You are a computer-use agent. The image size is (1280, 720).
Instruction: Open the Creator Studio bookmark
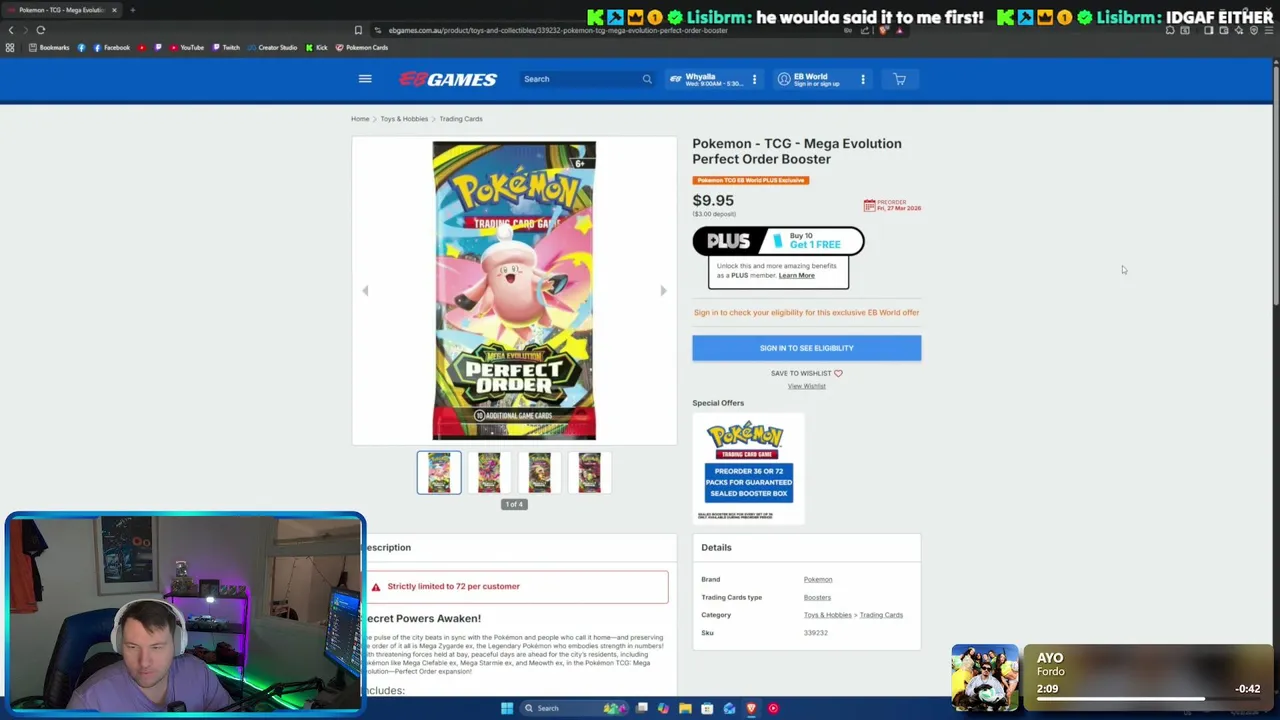point(272,47)
